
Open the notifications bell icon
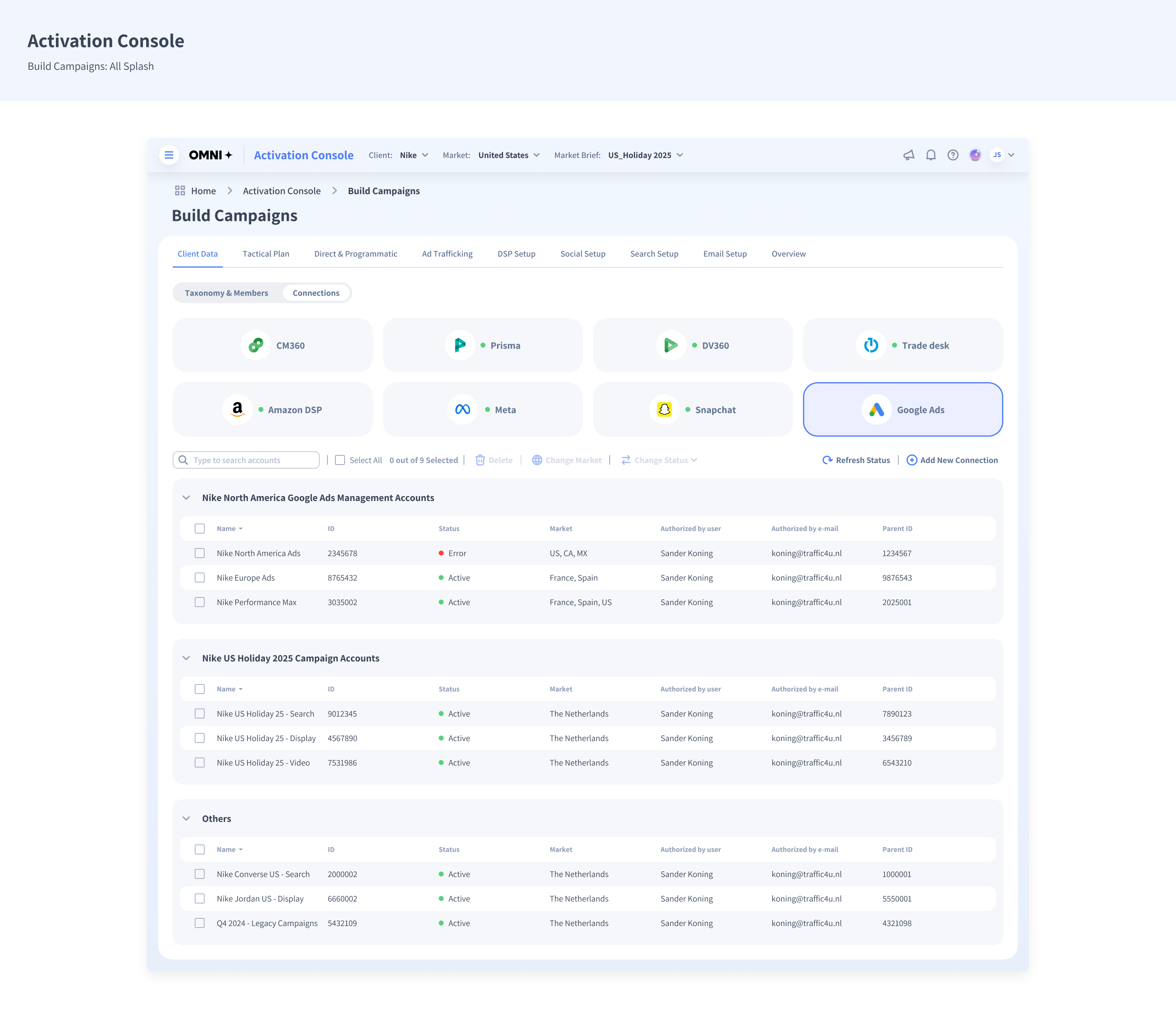930,155
